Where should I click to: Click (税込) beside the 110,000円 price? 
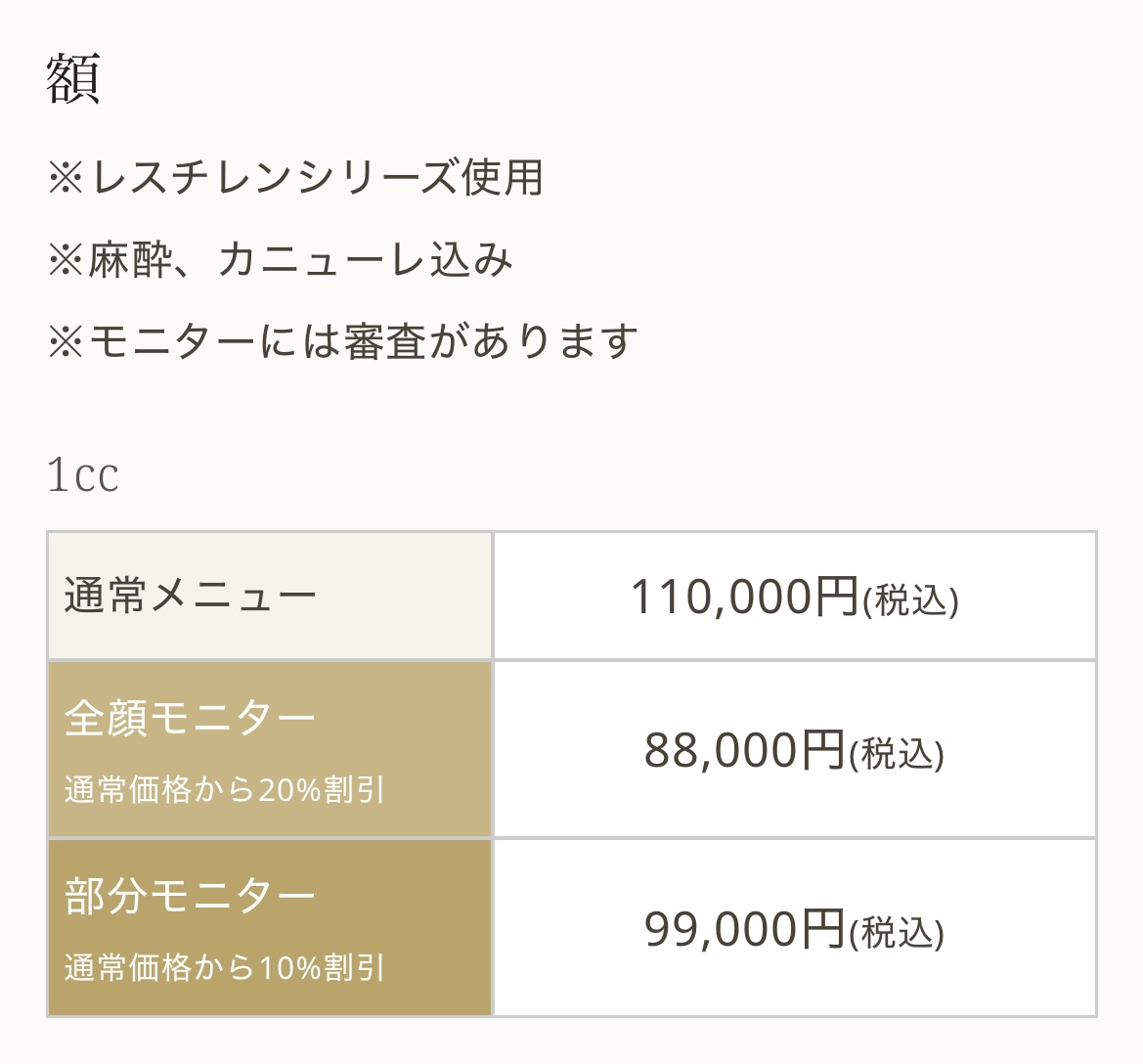tap(910, 600)
